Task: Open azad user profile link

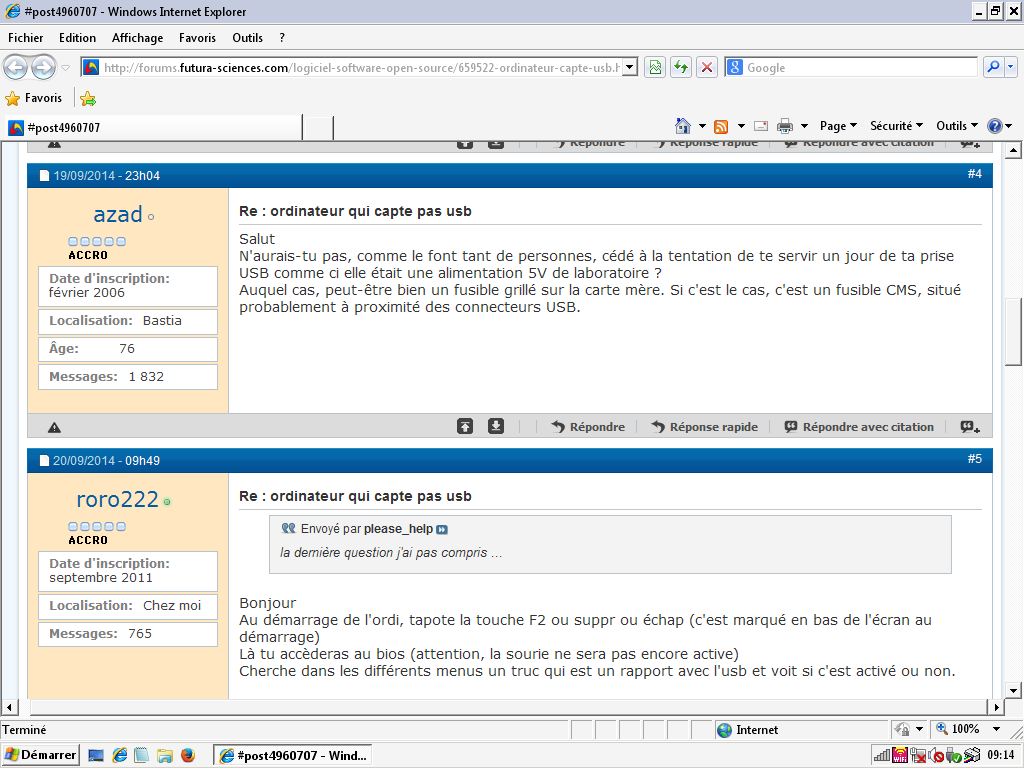Action: (118, 214)
